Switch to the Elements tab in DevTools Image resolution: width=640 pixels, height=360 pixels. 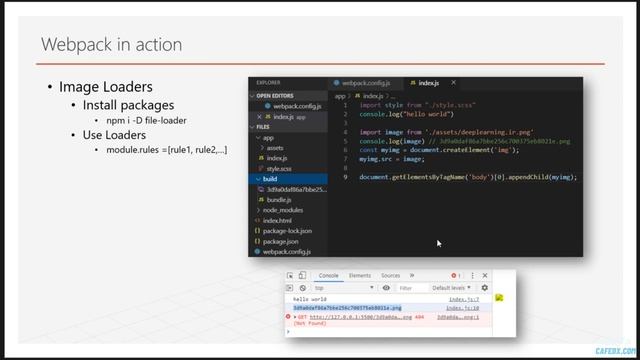click(x=360, y=276)
